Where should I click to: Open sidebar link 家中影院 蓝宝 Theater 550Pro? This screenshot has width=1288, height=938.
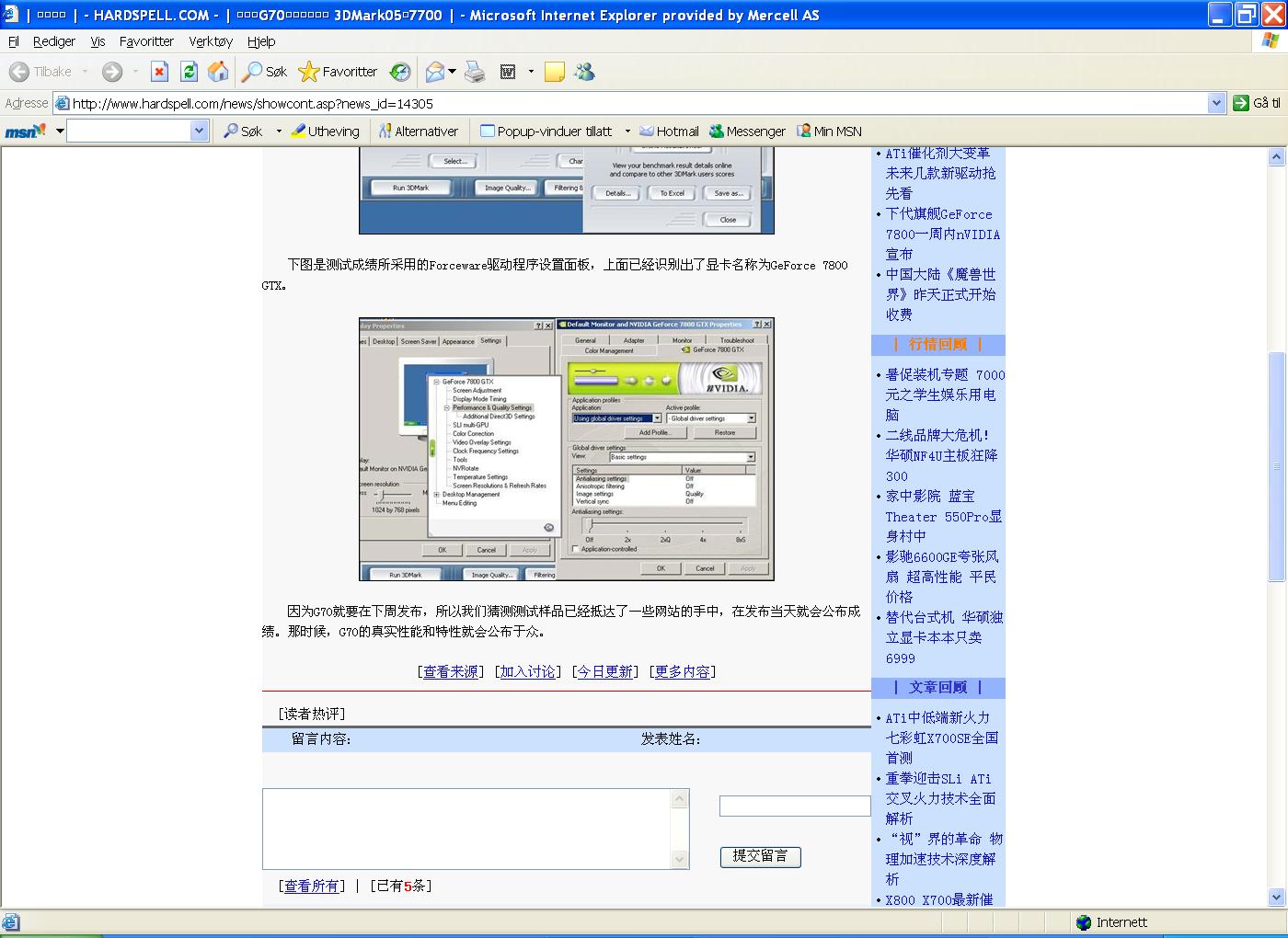point(944,516)
